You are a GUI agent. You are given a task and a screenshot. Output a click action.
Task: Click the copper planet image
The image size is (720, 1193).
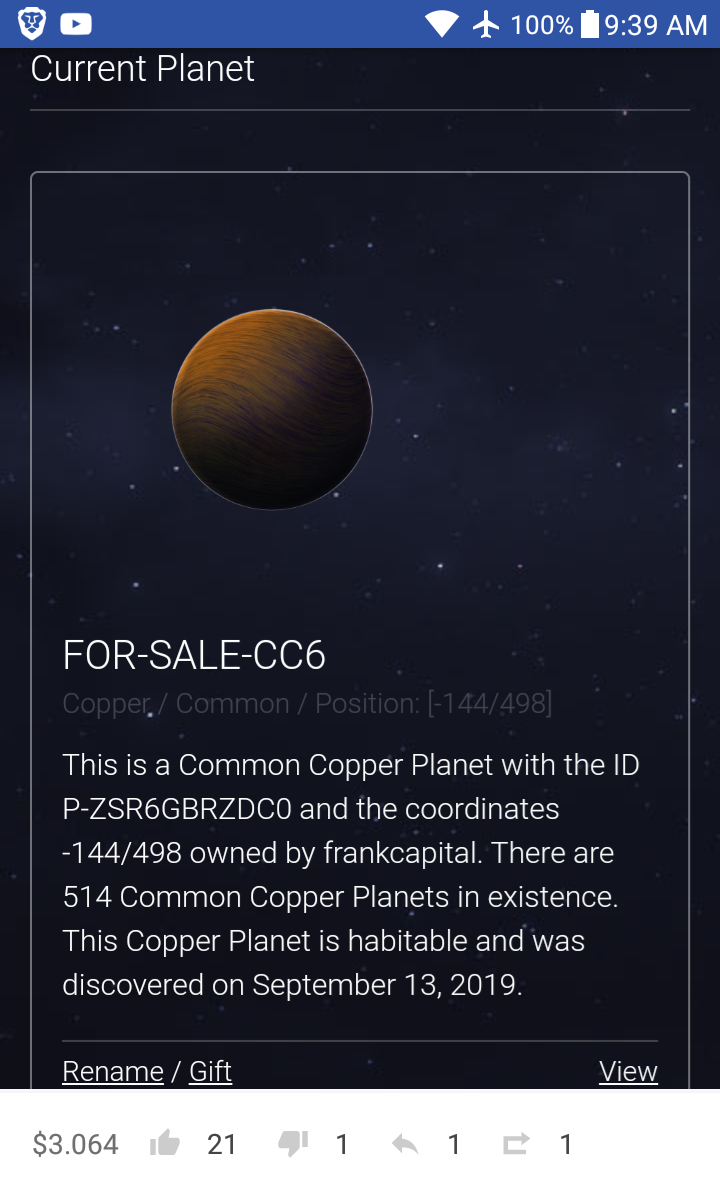(x=272, y=409)
